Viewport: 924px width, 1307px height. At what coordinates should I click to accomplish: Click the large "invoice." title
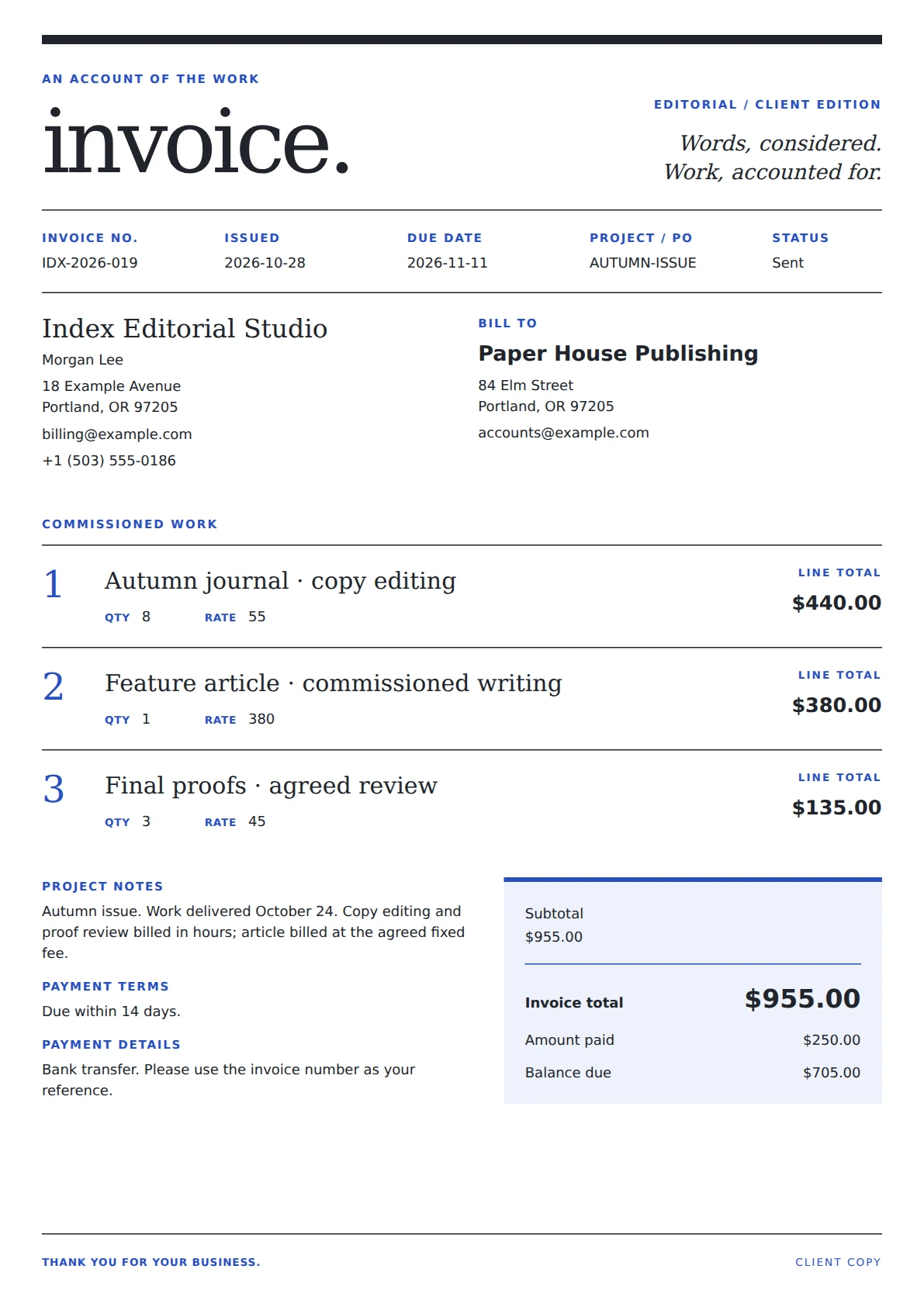point(196,142)
